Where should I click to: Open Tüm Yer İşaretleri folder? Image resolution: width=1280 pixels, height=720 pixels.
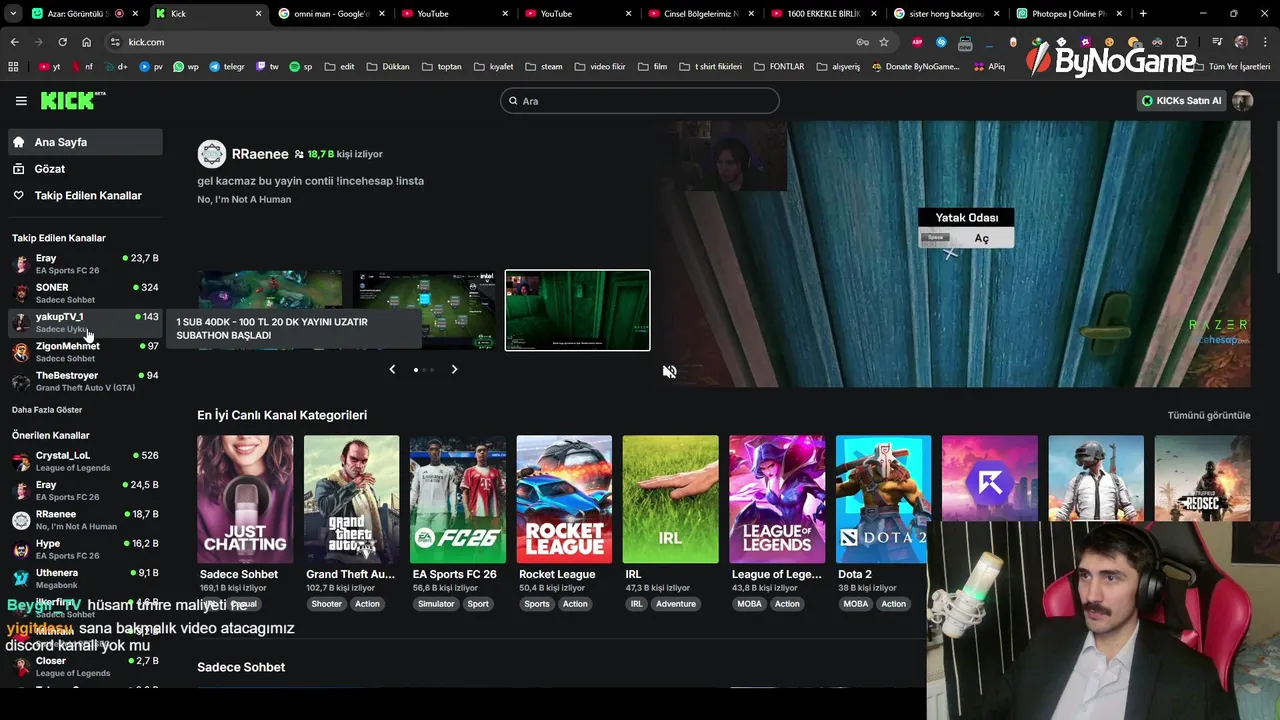[x=1232, y=67]
